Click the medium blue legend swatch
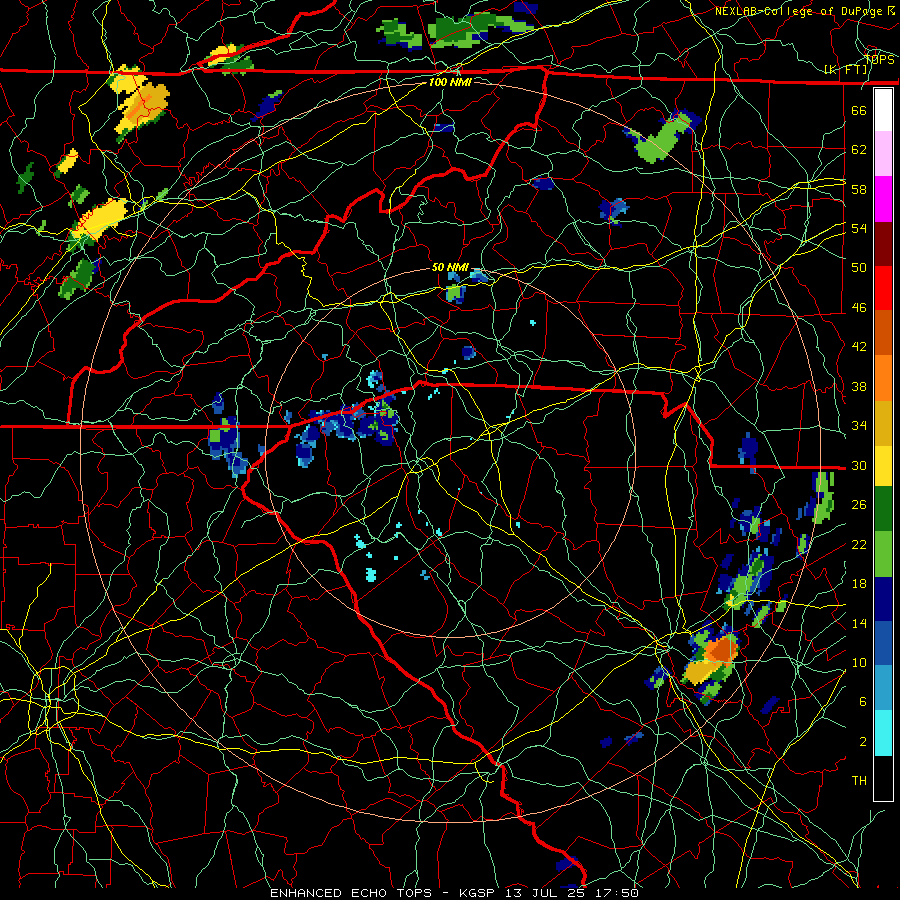 [x=883, y=643]
